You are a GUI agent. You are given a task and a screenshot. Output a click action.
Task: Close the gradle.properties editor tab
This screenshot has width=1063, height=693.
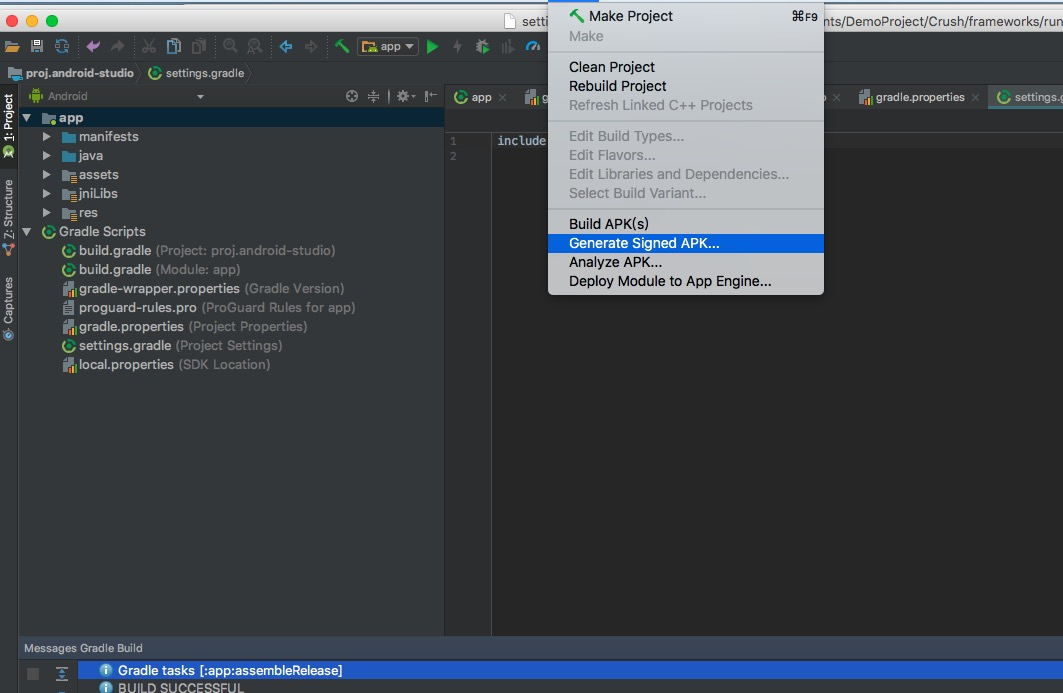pyautogui.click(x=975, y=98)
